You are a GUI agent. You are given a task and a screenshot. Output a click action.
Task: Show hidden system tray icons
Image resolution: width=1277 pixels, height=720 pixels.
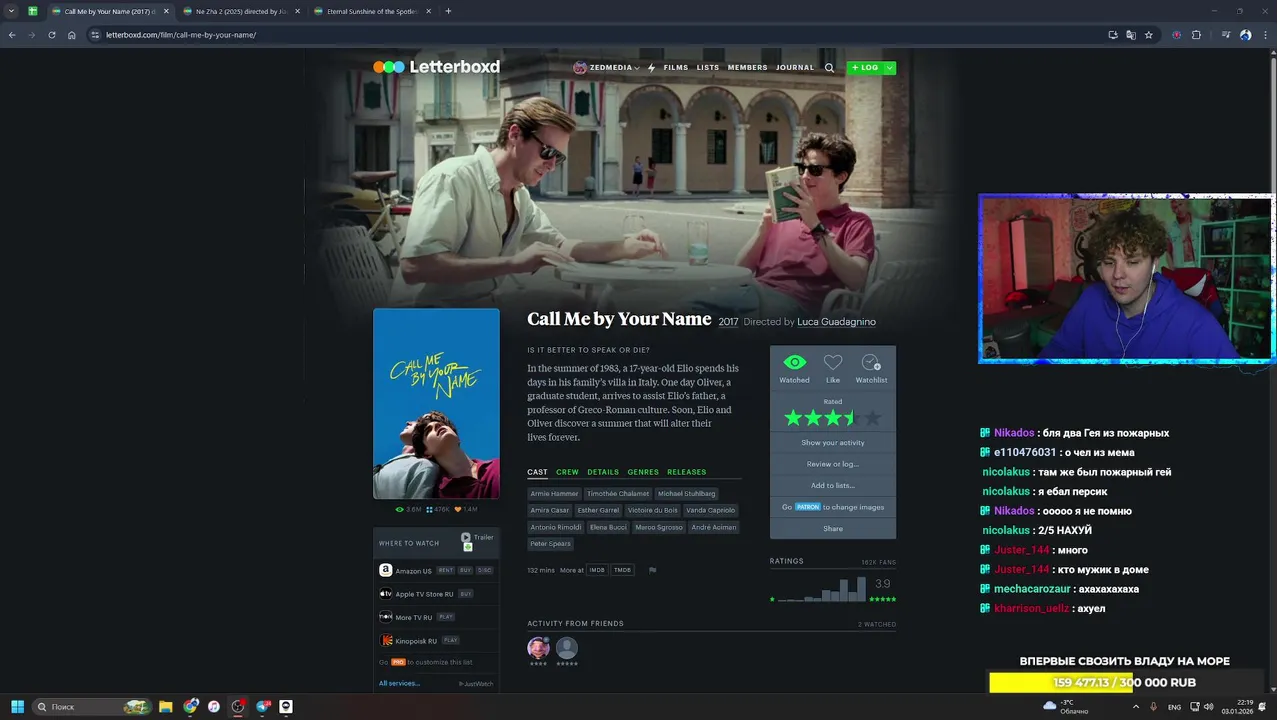point(1135,707)
